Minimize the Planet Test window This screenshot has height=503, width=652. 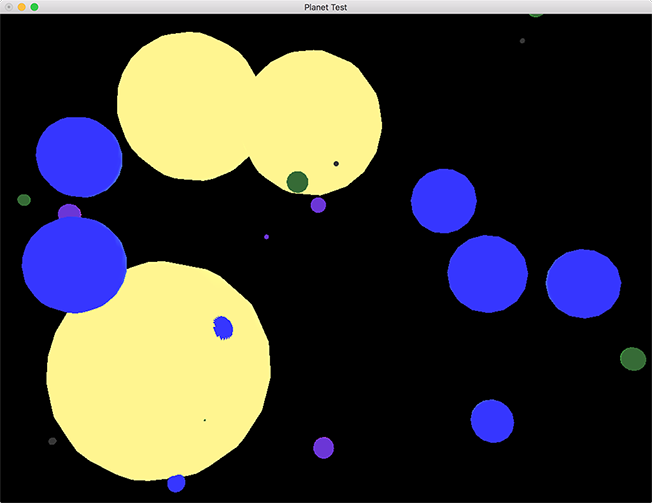coord(21,7)
